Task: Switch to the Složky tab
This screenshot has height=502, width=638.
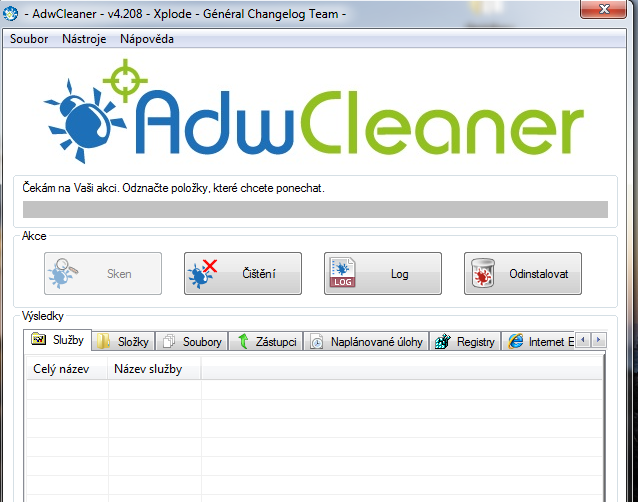Action: 123,341
